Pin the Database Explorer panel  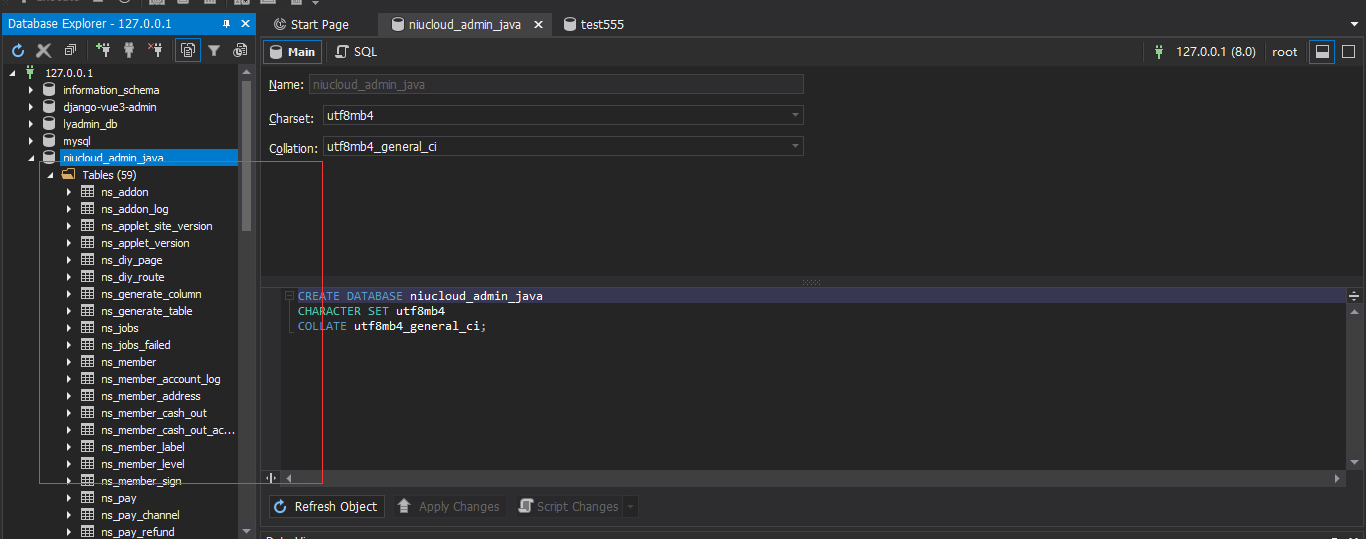click(x=227, y=23)
